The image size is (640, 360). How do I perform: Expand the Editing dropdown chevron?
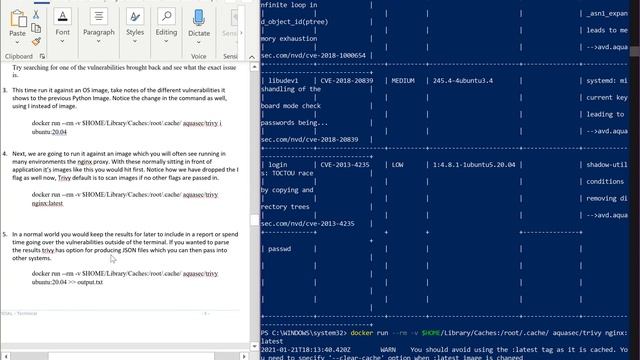[166, 41]
